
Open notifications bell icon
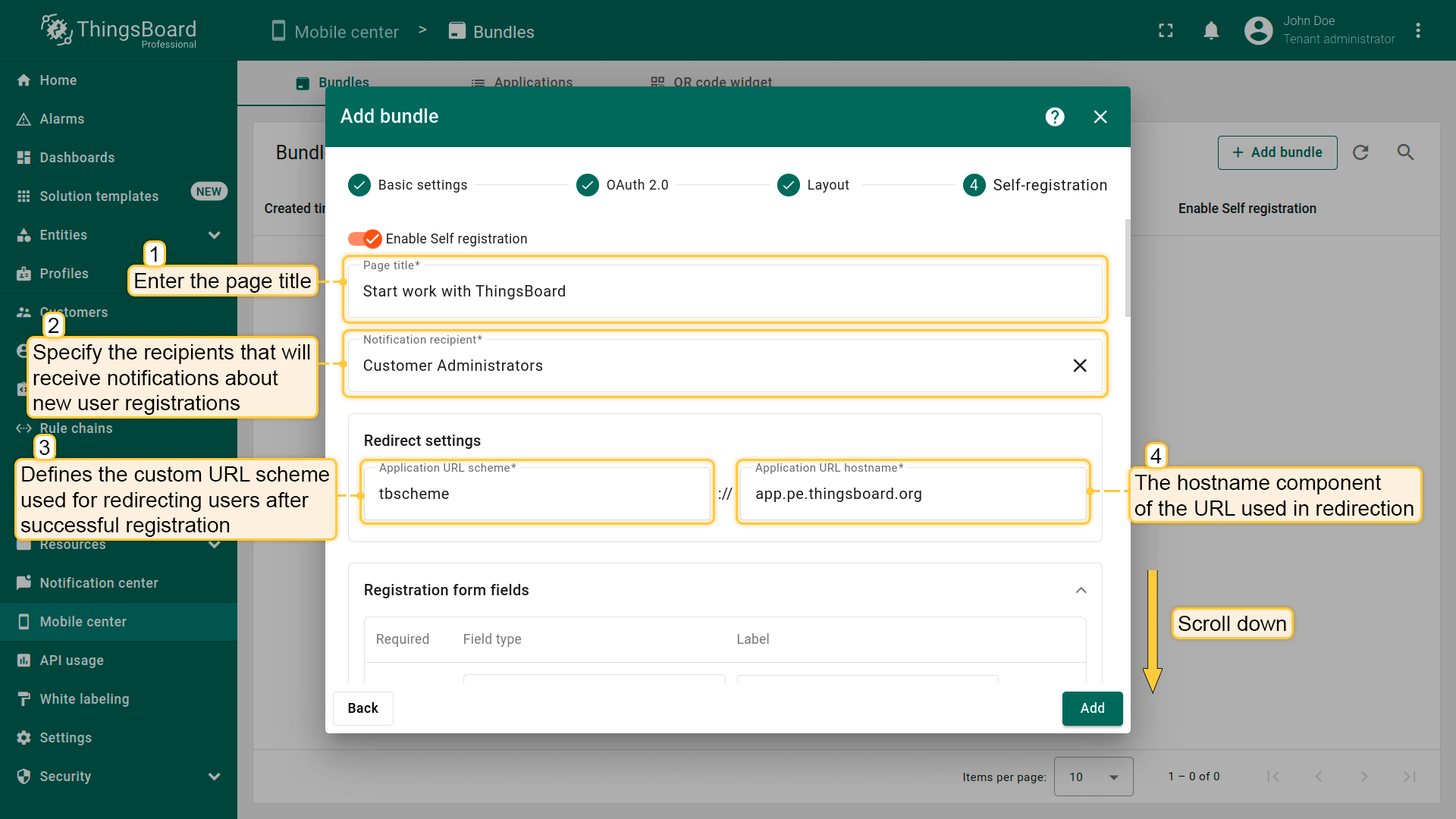point(1211,31)
